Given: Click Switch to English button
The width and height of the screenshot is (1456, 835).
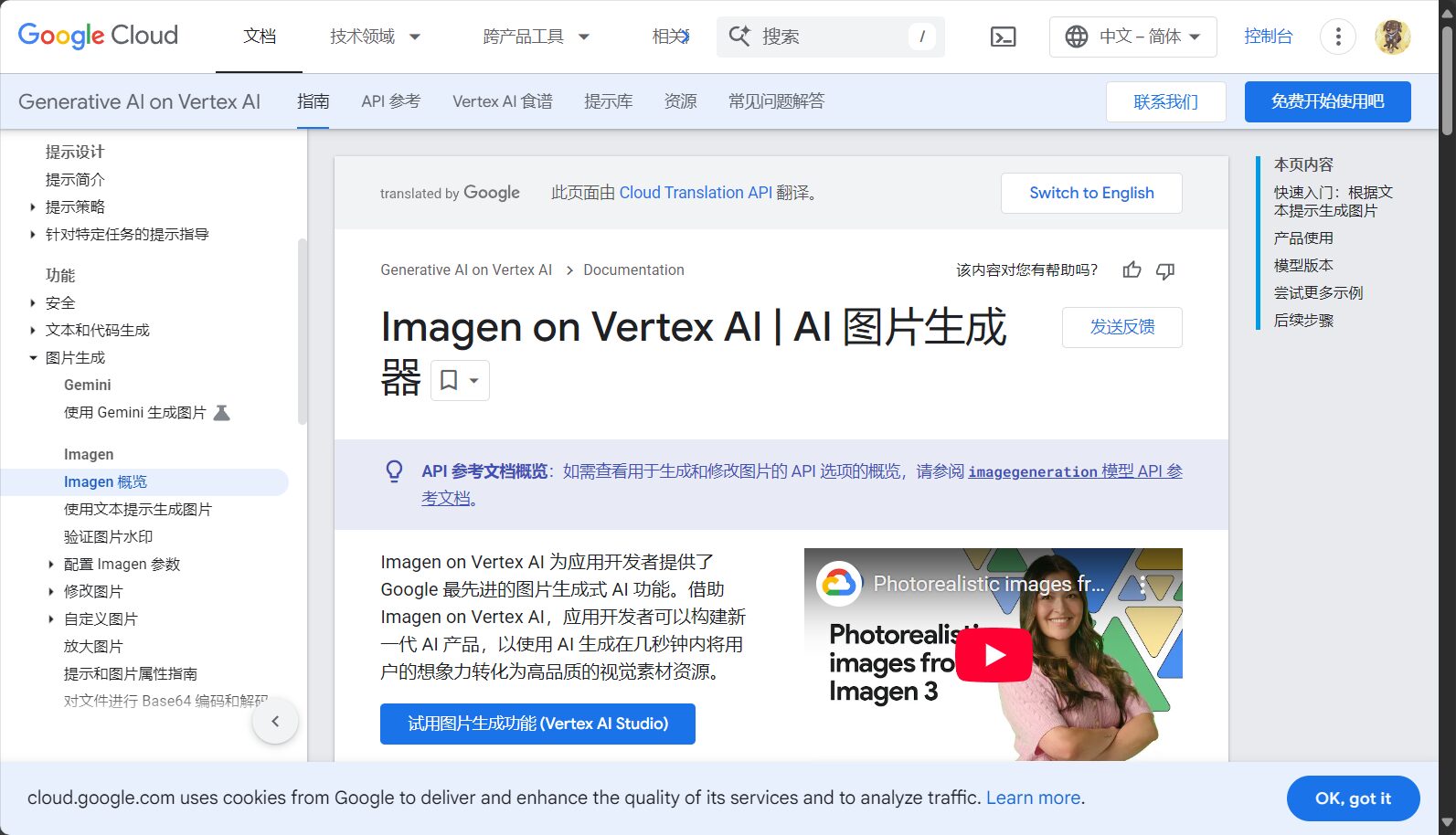Looking at the screenshot, I should pyautogui.click(x=1091, y=193).
